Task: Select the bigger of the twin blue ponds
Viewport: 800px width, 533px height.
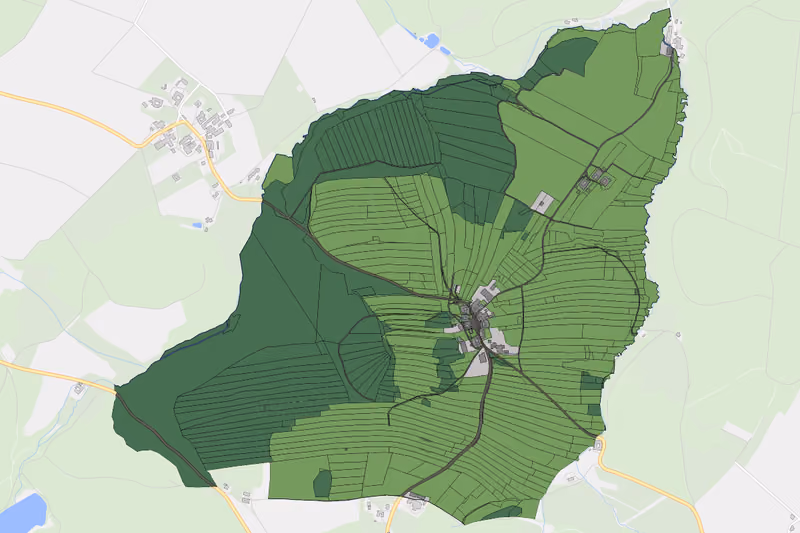Action: (432, 40)
